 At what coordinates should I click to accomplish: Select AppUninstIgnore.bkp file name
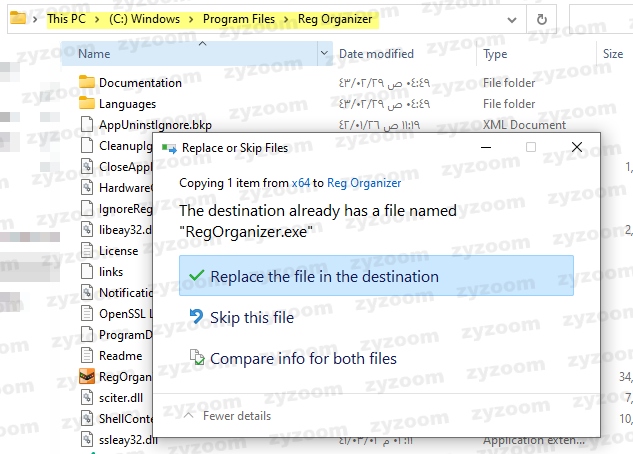tap(155, 125)
